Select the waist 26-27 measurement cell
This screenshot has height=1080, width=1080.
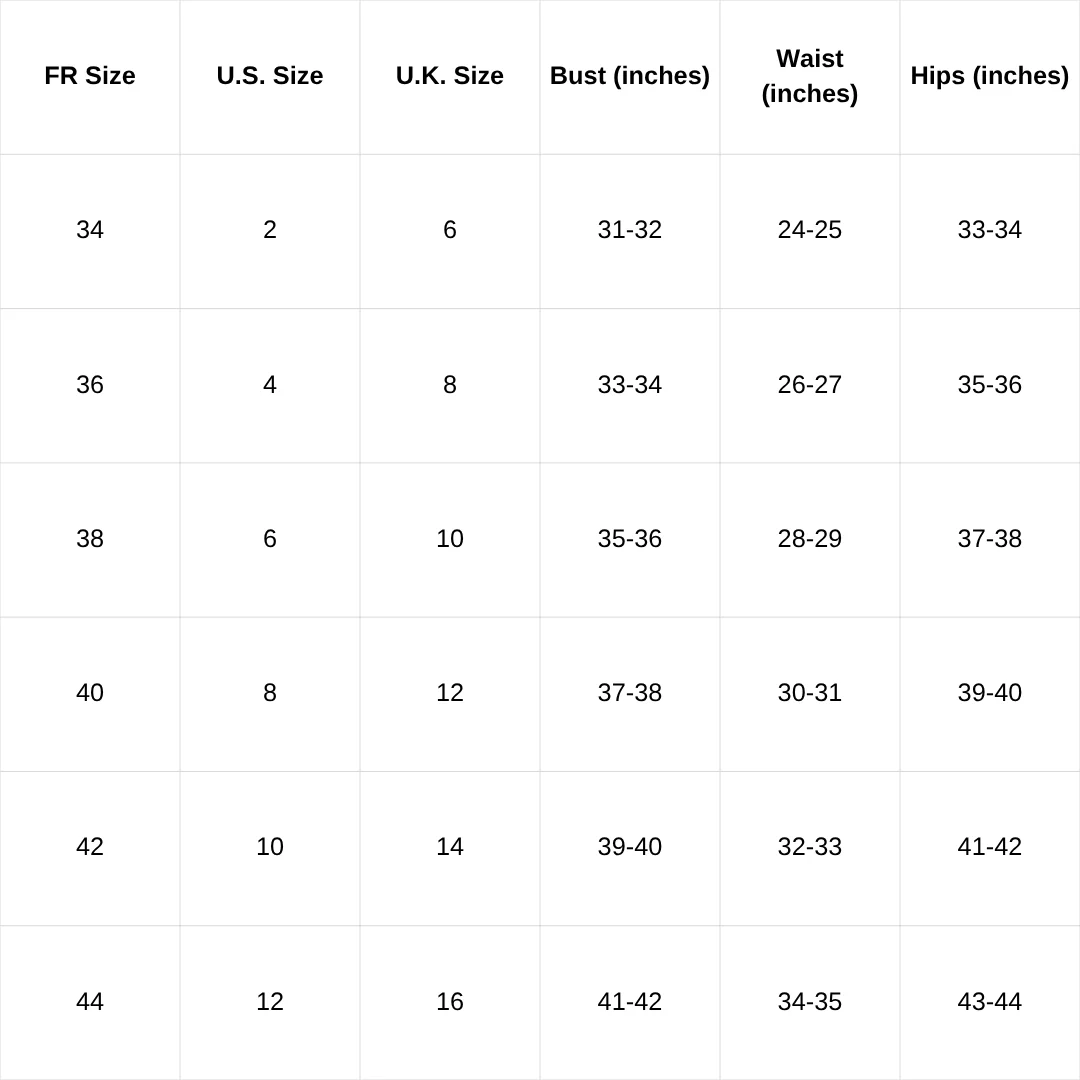[810, 385]
